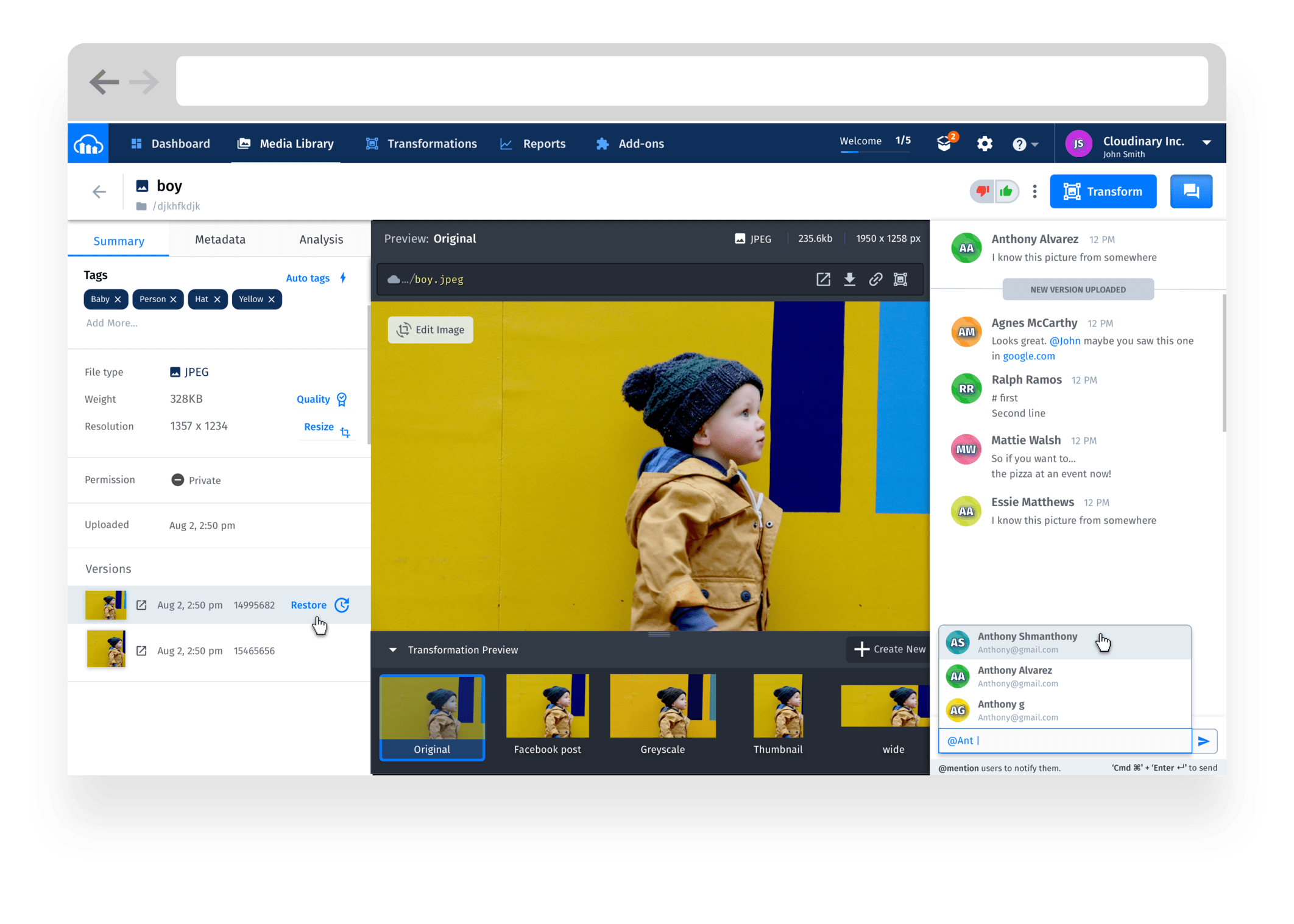The height and width of the screenshot is (924, 1294).
Task: Open comments with the blue chat icon
Action: 1191,191
